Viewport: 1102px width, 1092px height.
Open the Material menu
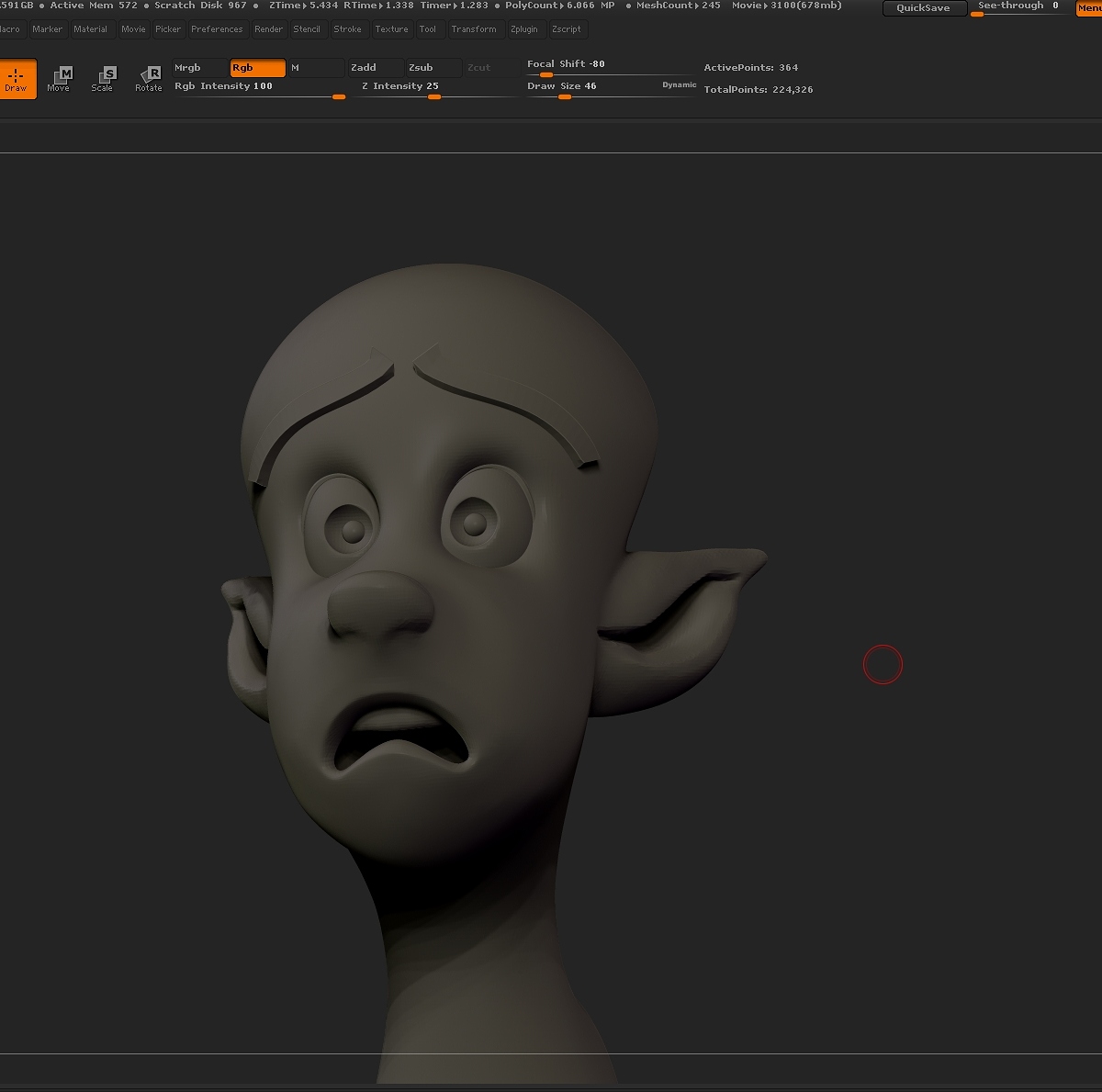(91, 29)
